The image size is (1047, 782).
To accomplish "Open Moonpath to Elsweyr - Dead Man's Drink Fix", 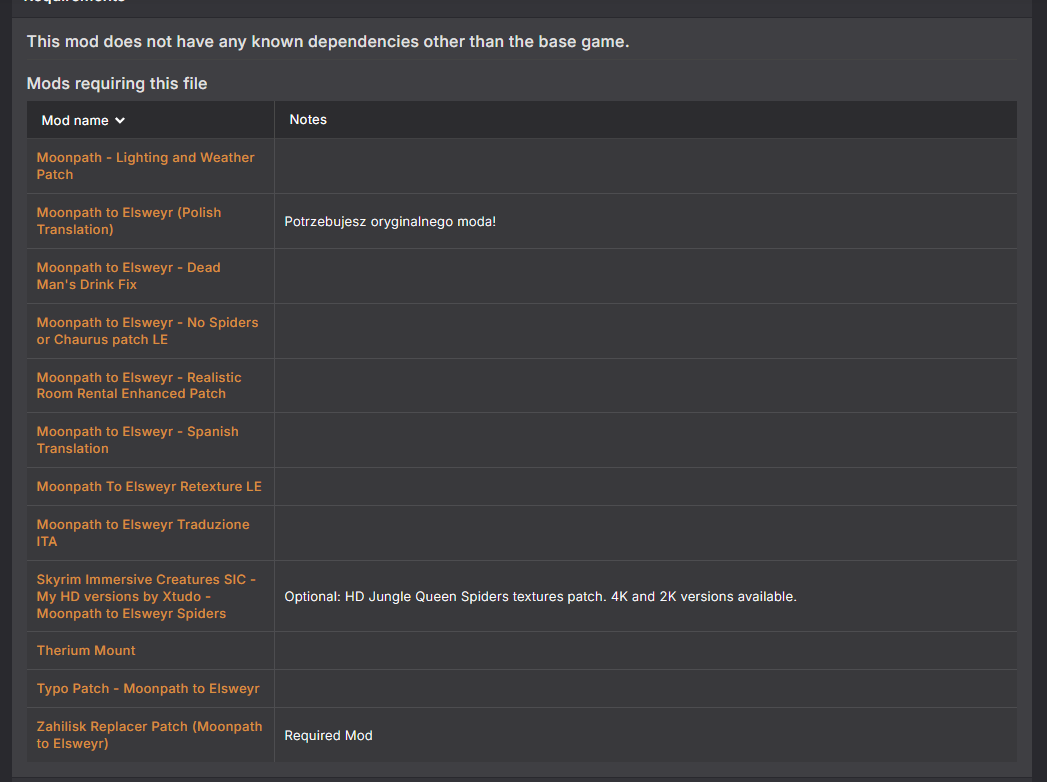I will [x=128, y=276].
